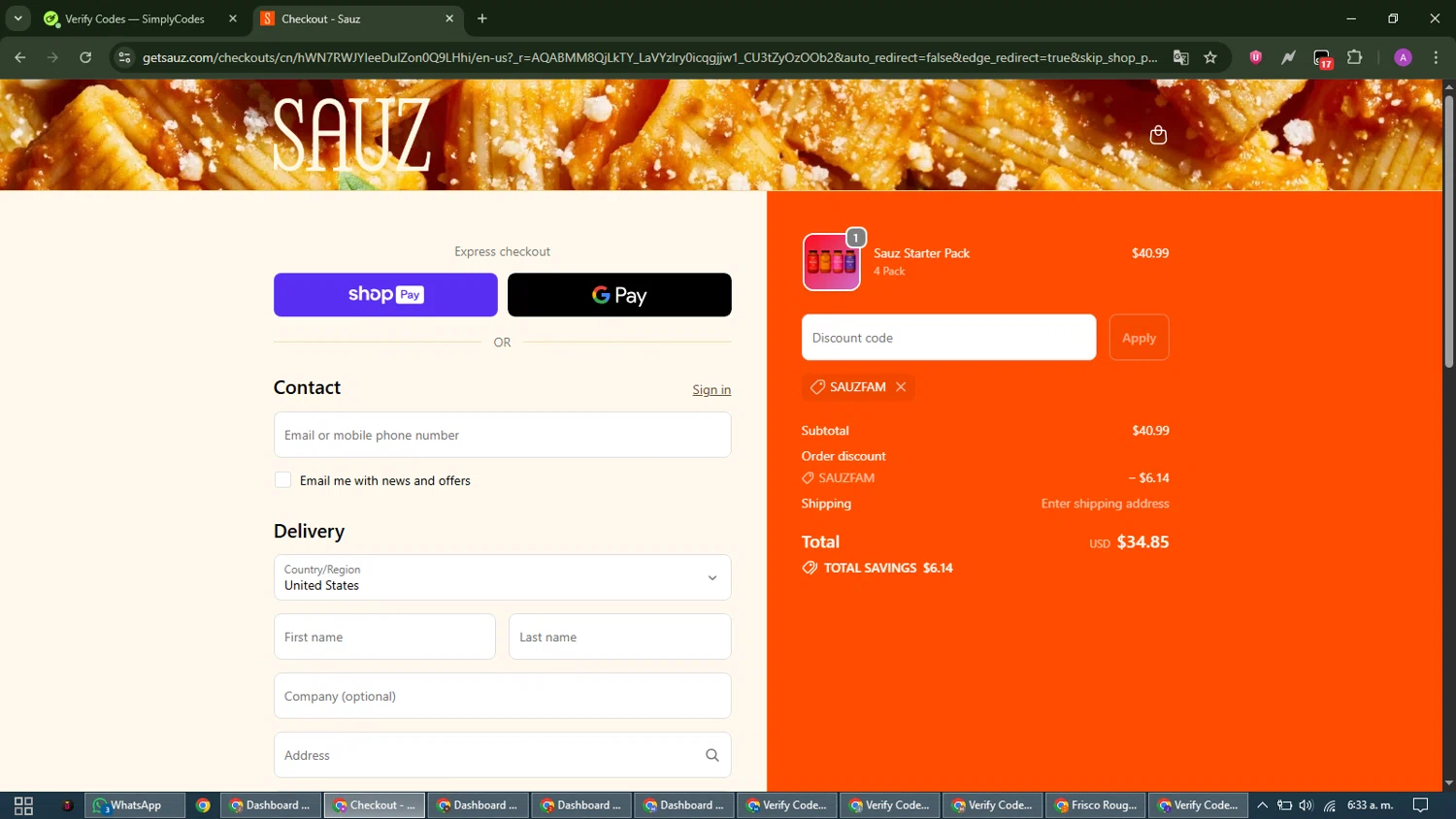The width and height of the screenshot is (1456, 819).
Task: Click the TOTAL SAVINGS $6.14 text
Action: (x=887, y=569)
